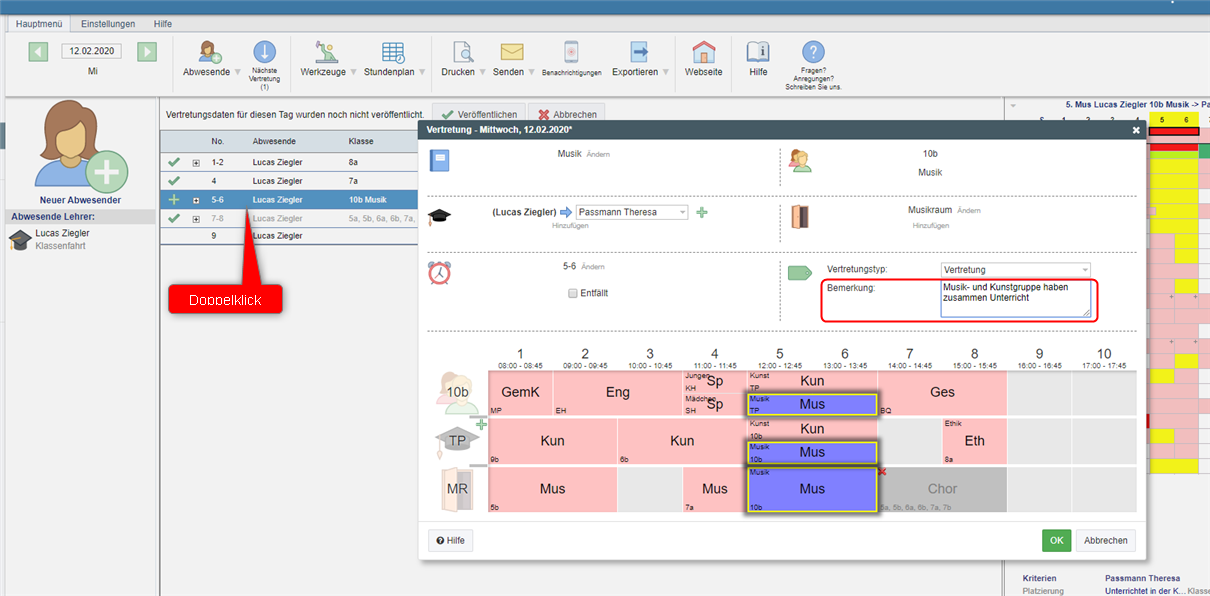Click the date field 12.02.2020

92,51
